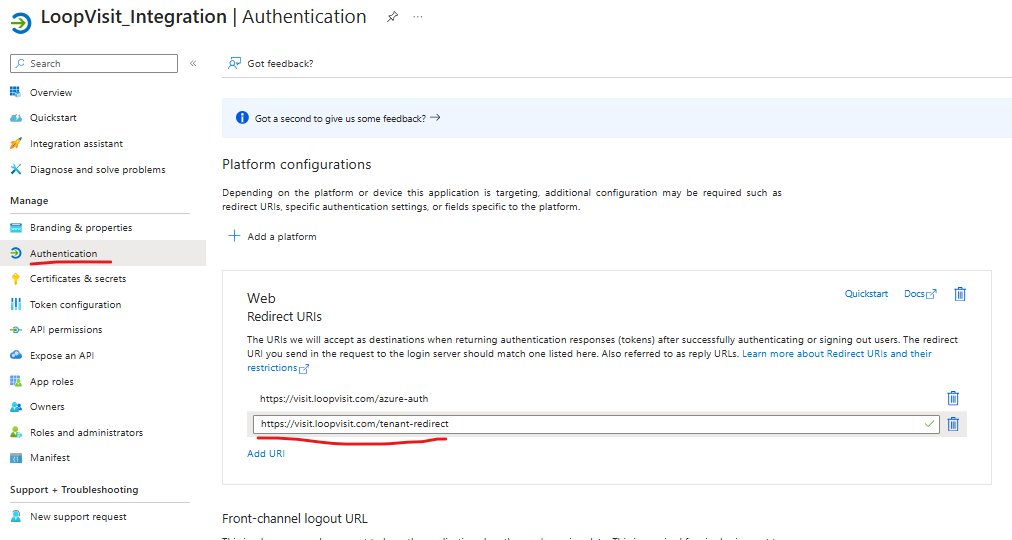The width and height of the screenshot is (1012, 540).
Task: Click the Token configuration bars icon
Action: 15,304
